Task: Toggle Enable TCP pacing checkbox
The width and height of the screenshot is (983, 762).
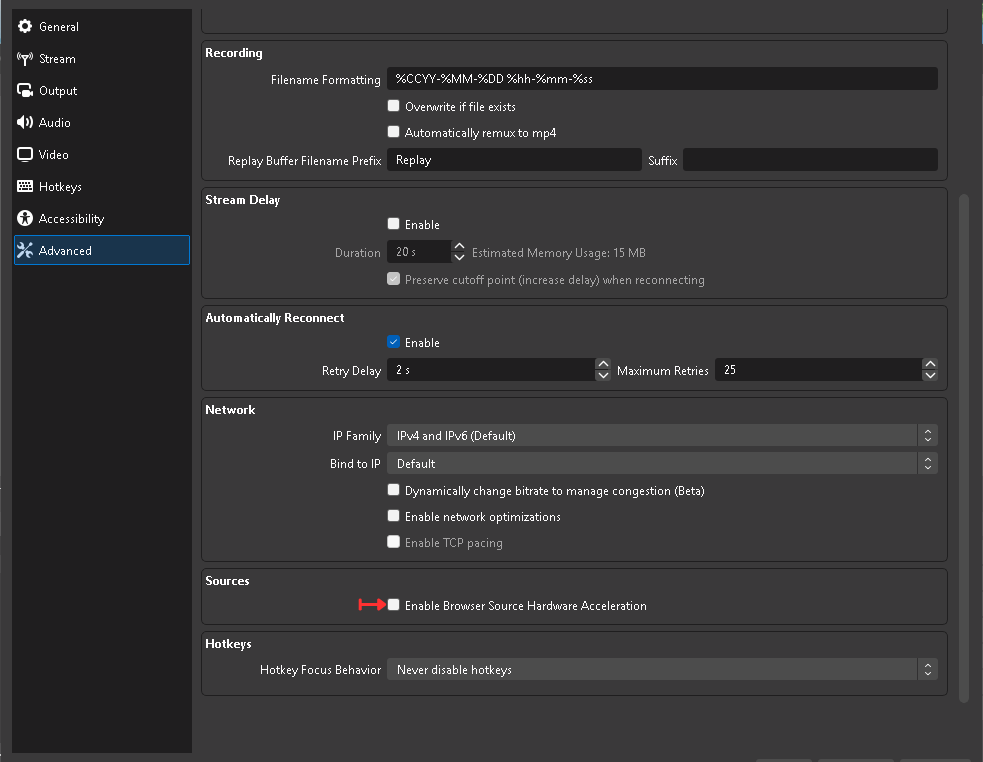Action: [393, 542]
